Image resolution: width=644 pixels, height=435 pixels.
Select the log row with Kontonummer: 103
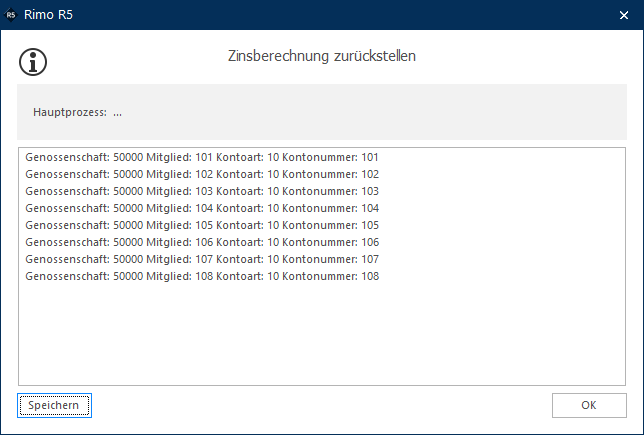(x=202, y=191)
